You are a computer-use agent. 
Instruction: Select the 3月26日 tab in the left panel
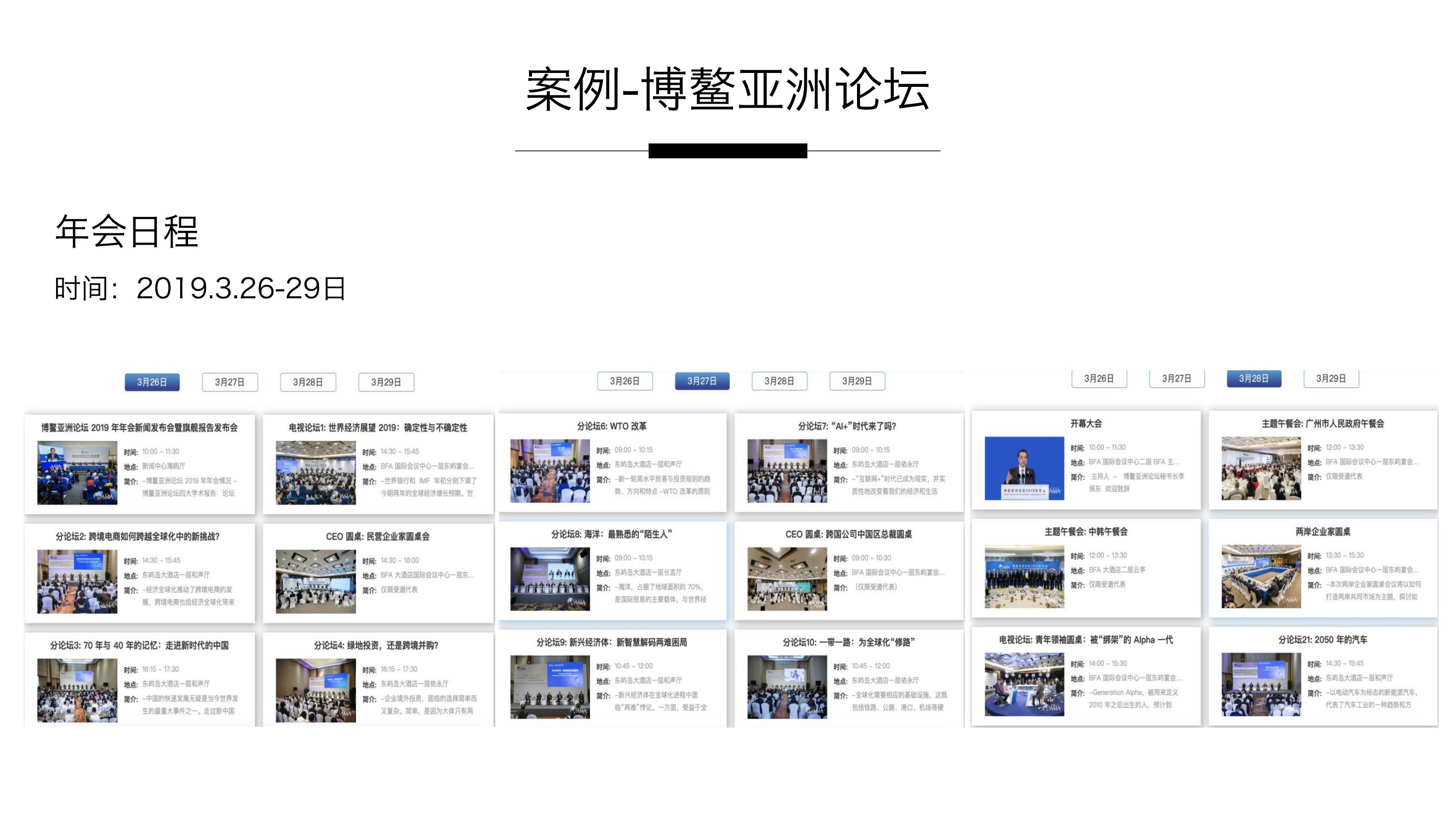(x=152, y=382)
